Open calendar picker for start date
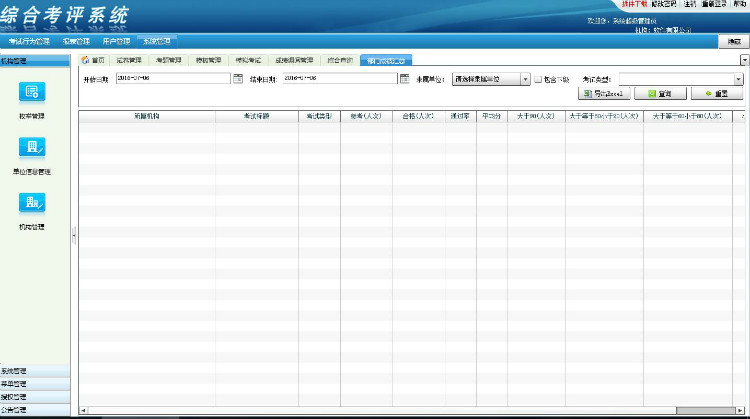The image size is (750, 419). pos(238,78)
